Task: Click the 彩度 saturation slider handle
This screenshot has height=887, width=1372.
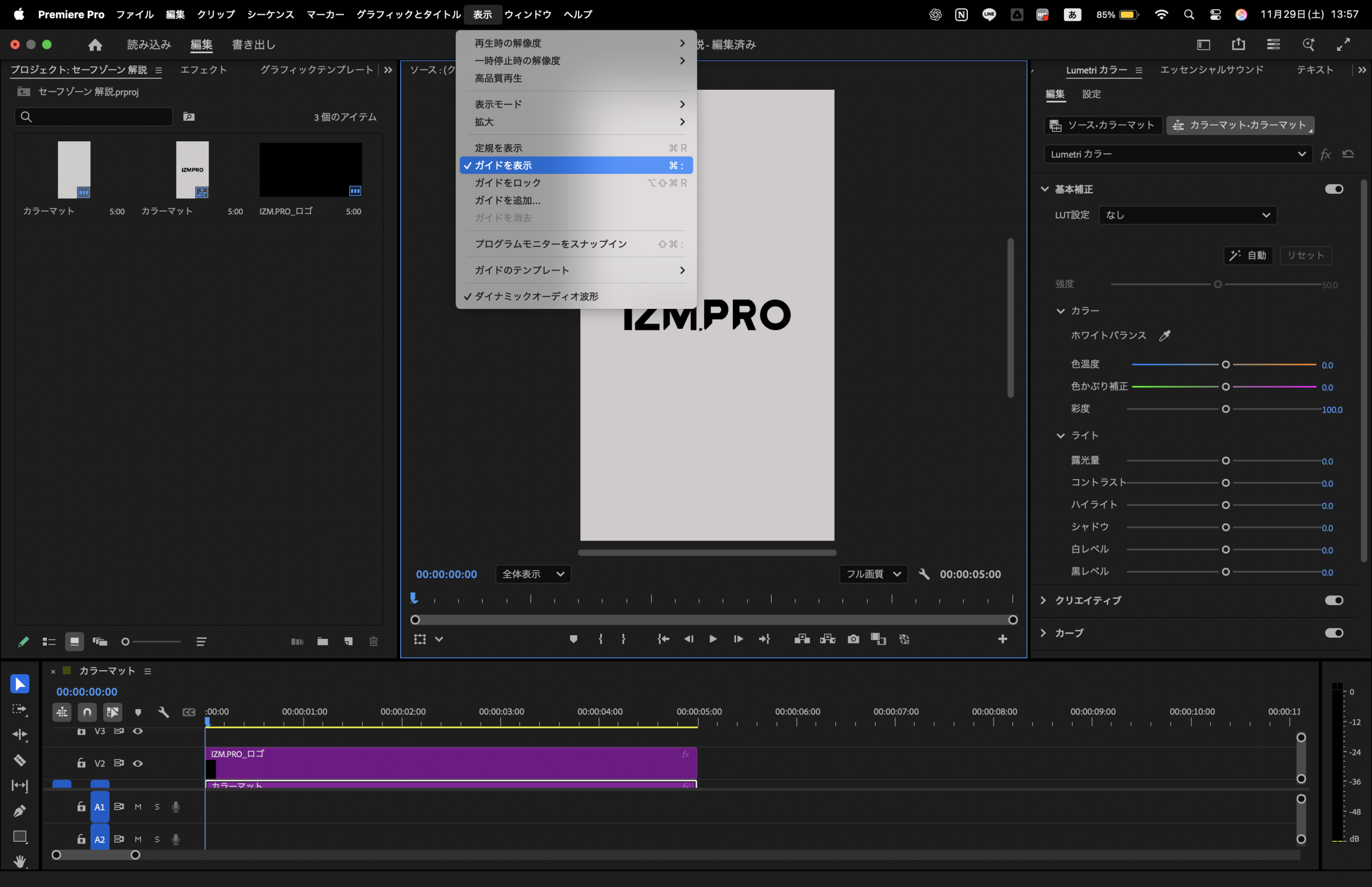Action: (x=1225, y=409)
